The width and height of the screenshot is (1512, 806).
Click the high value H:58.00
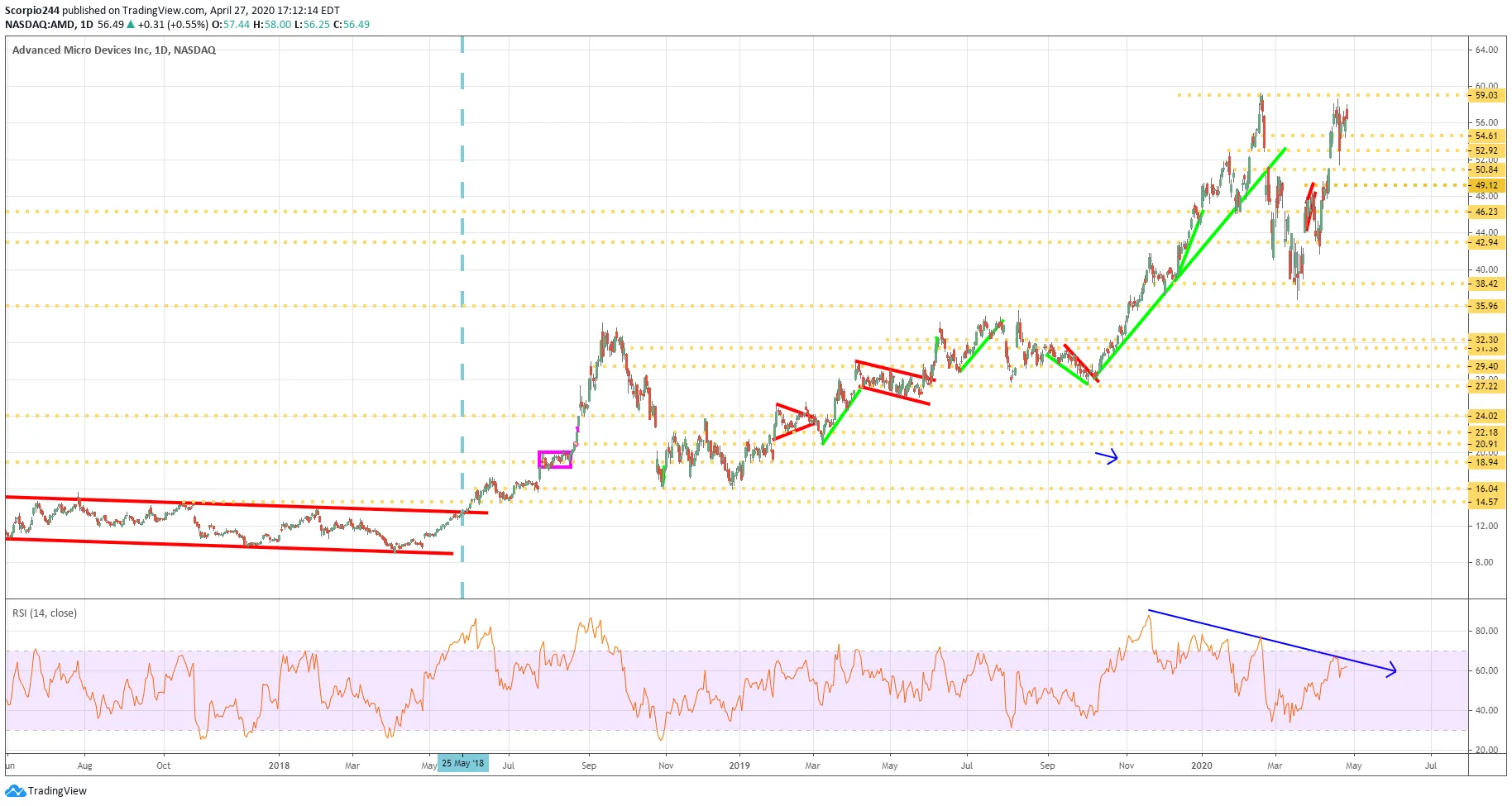click(272, 25)
